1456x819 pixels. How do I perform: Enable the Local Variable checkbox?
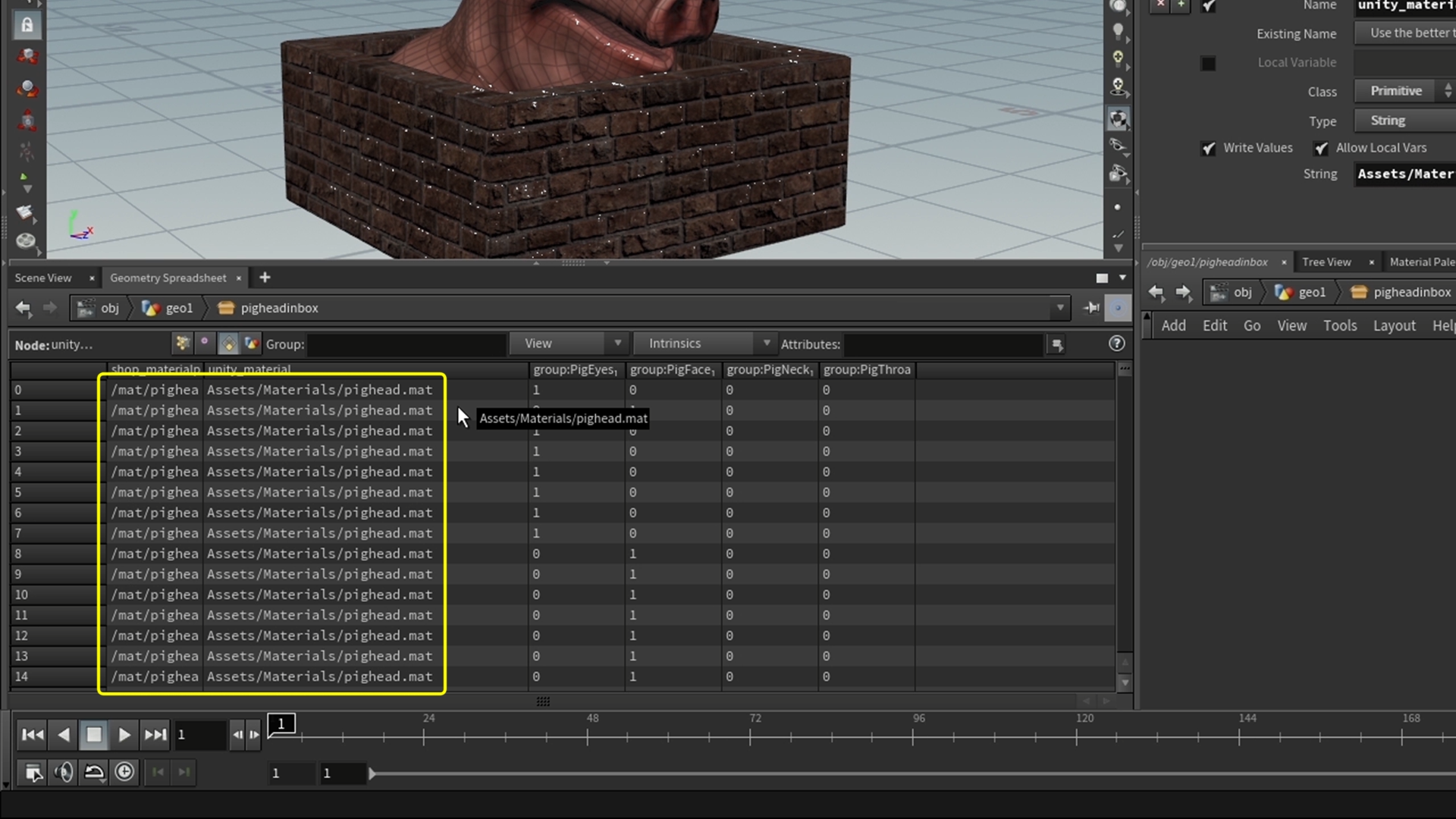(1208, 63)
